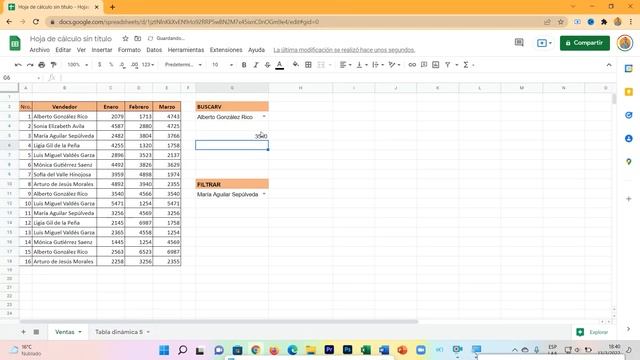Open the Google account avatar

[625, 43]
